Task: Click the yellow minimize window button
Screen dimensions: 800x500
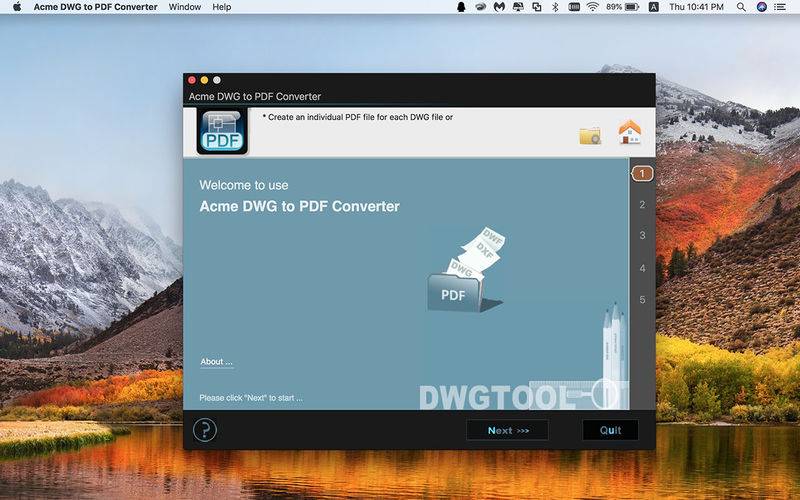Action: tap(204, 80)
